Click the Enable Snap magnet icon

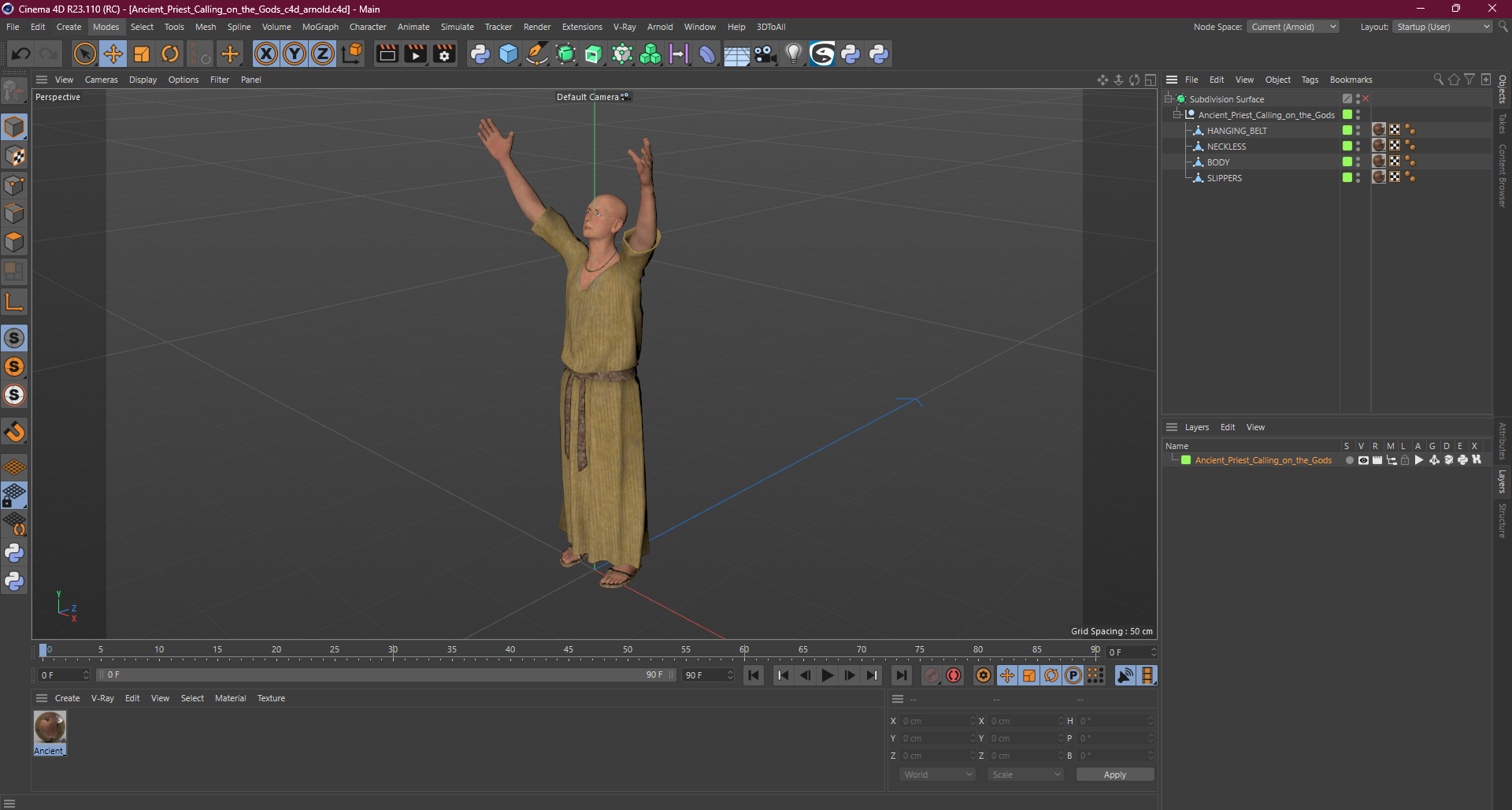coord(14,432)
